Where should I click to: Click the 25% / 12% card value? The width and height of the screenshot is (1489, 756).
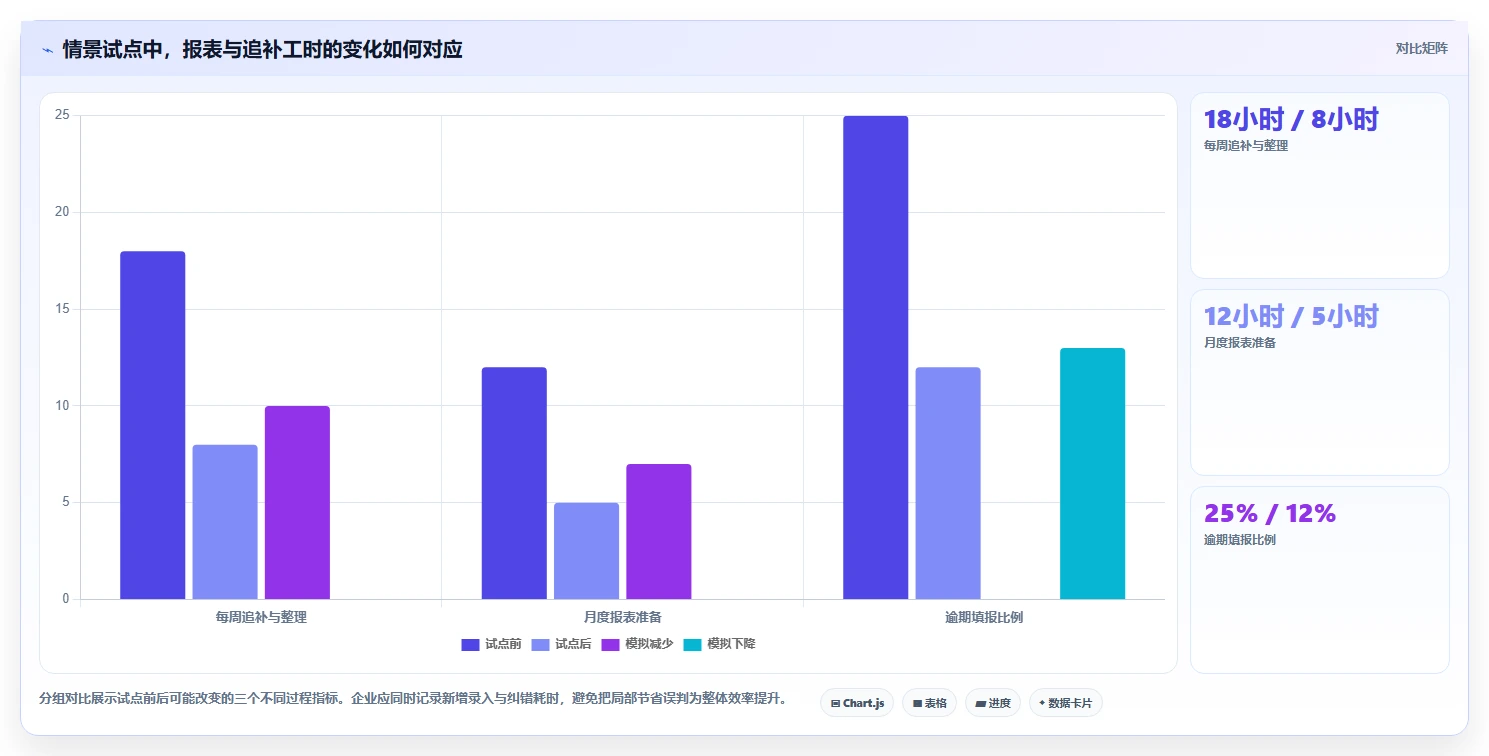pyautogui.click(x=1270, y=514)
